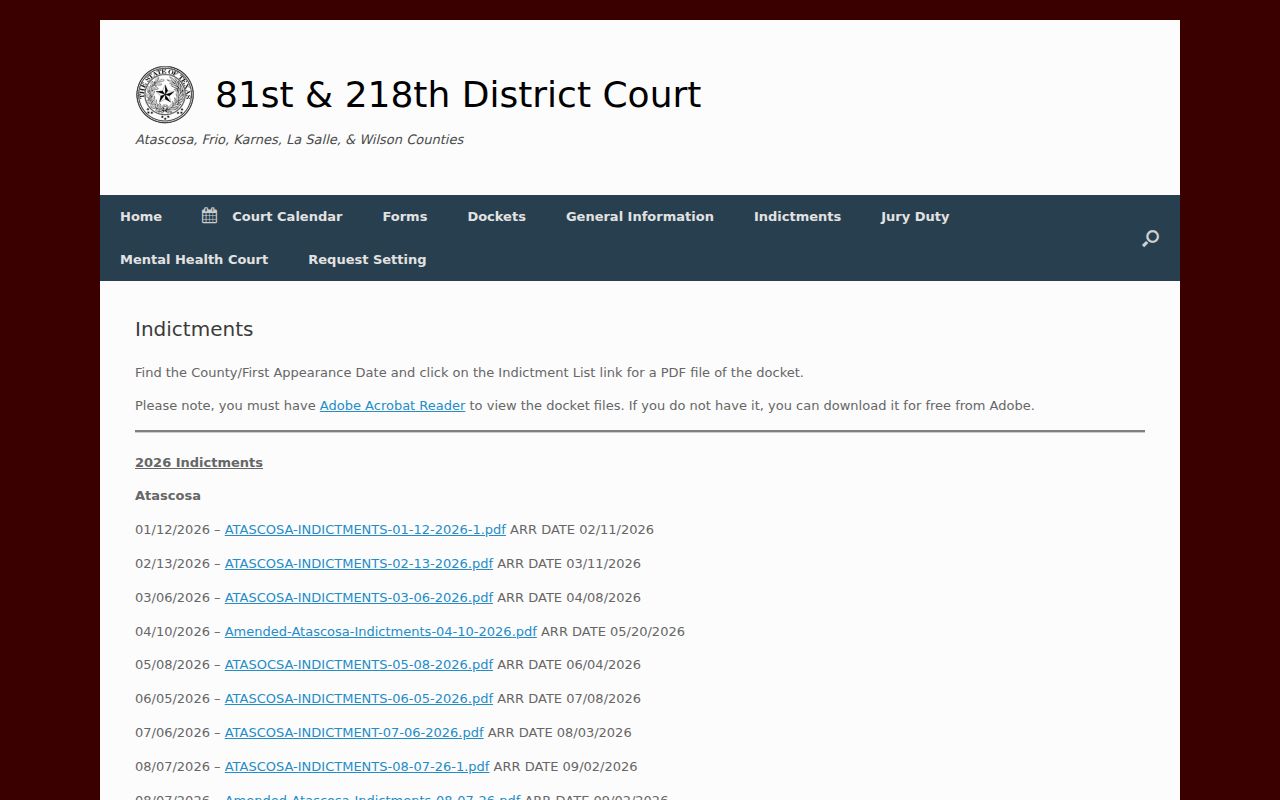
Task: Open the Jury Duty page
Action: [x=915, y=216]
